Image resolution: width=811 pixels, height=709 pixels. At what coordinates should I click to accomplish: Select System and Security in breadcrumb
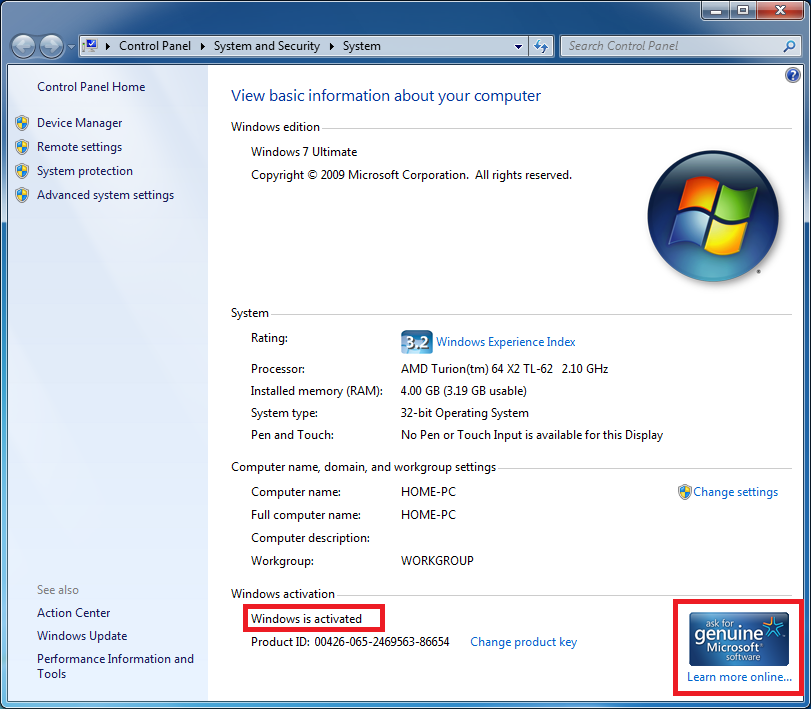pyautogui.click(x=266, y=46)
